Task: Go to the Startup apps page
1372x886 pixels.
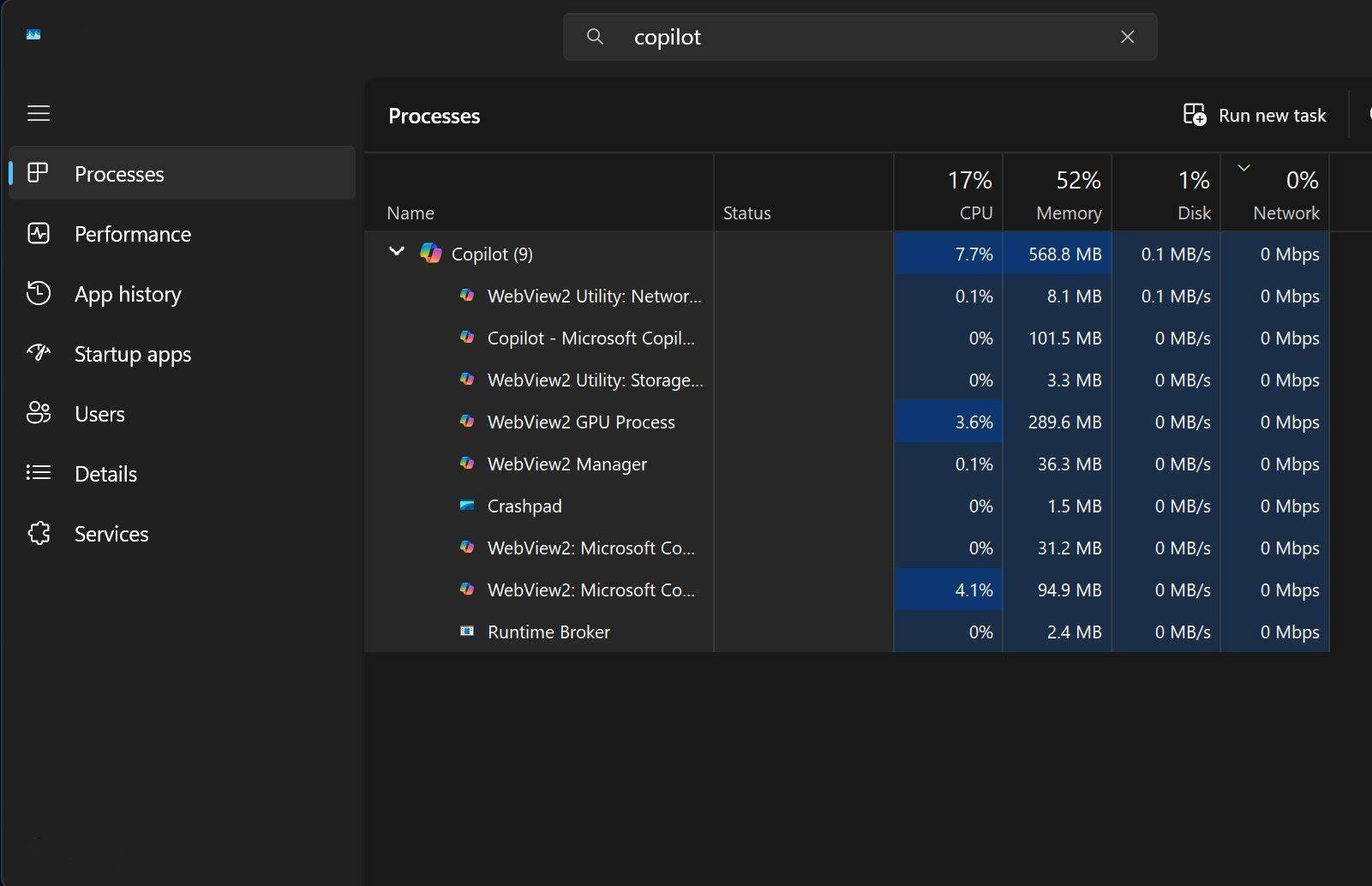Action: [182, 353]
